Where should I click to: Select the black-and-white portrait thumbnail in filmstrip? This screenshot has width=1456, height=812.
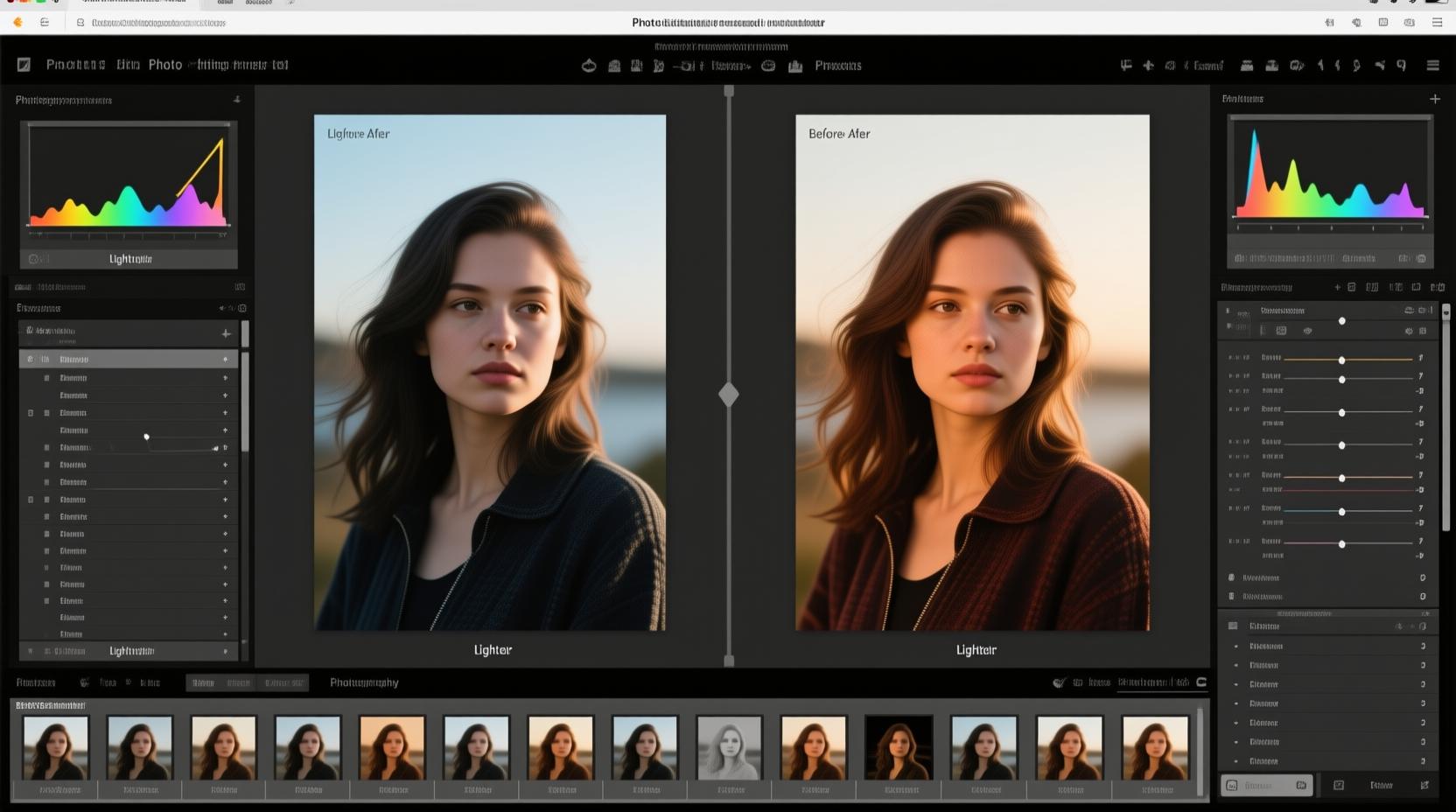click(x=729, y=747)
